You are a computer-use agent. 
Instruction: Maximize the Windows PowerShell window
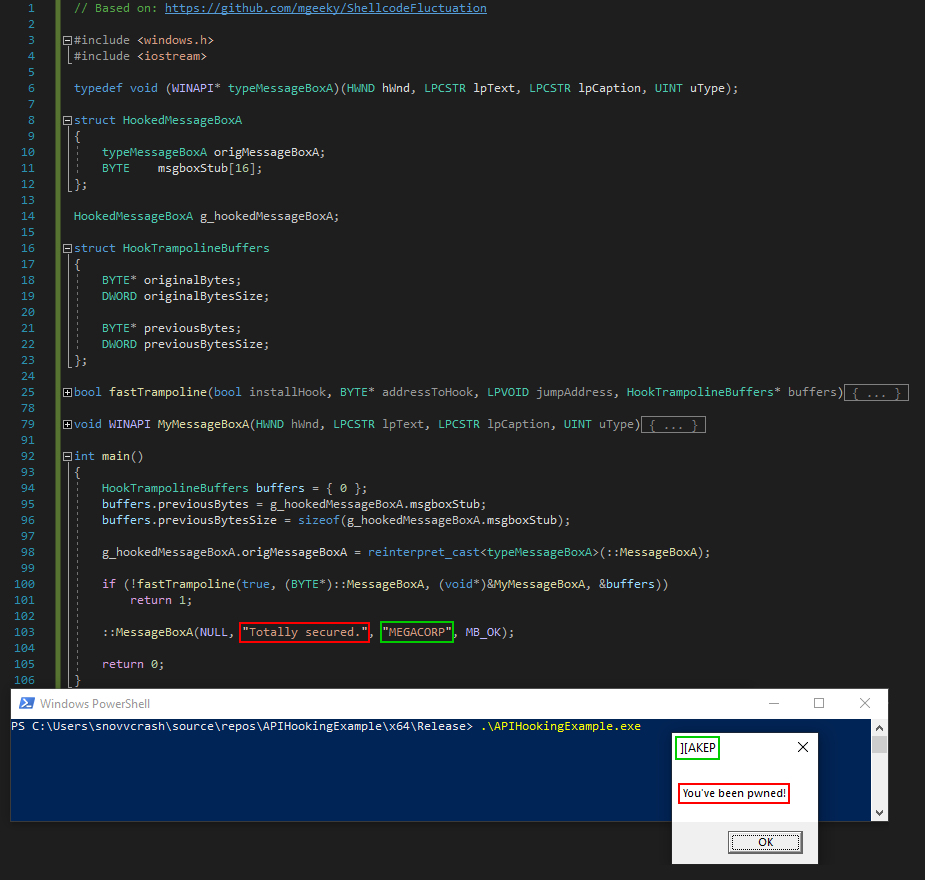pyautogui.click(x=819, y=704)
